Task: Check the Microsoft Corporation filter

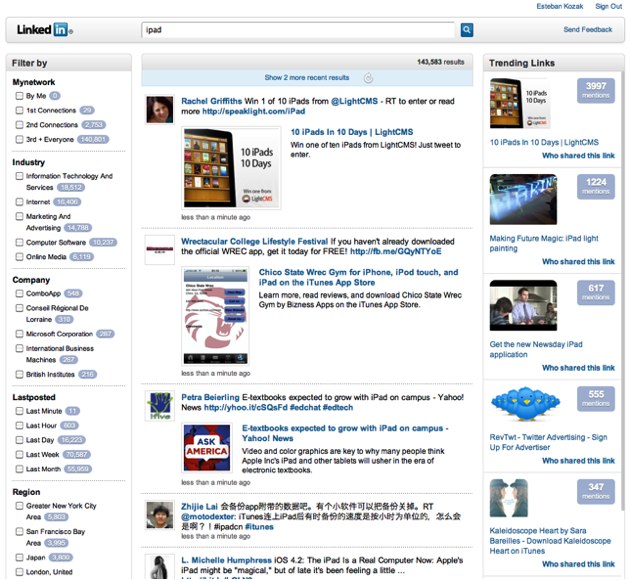Action: pos(19,334)
